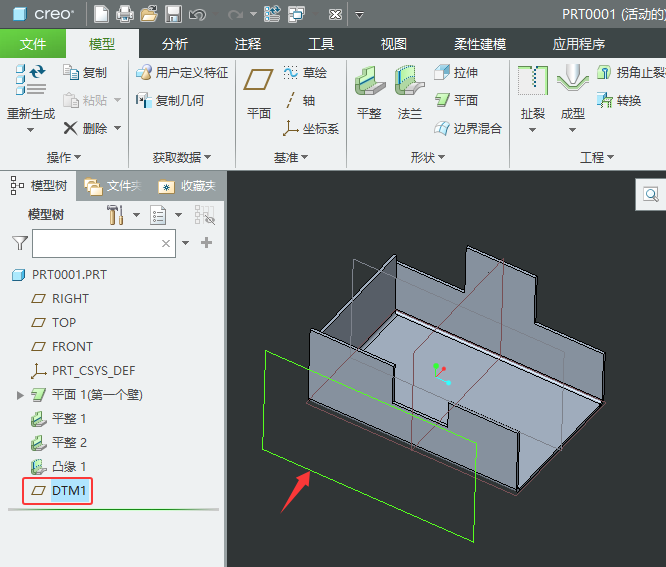Click the 复制 copy button
Screen dimensions: 666x567
[x=85, y=73]
